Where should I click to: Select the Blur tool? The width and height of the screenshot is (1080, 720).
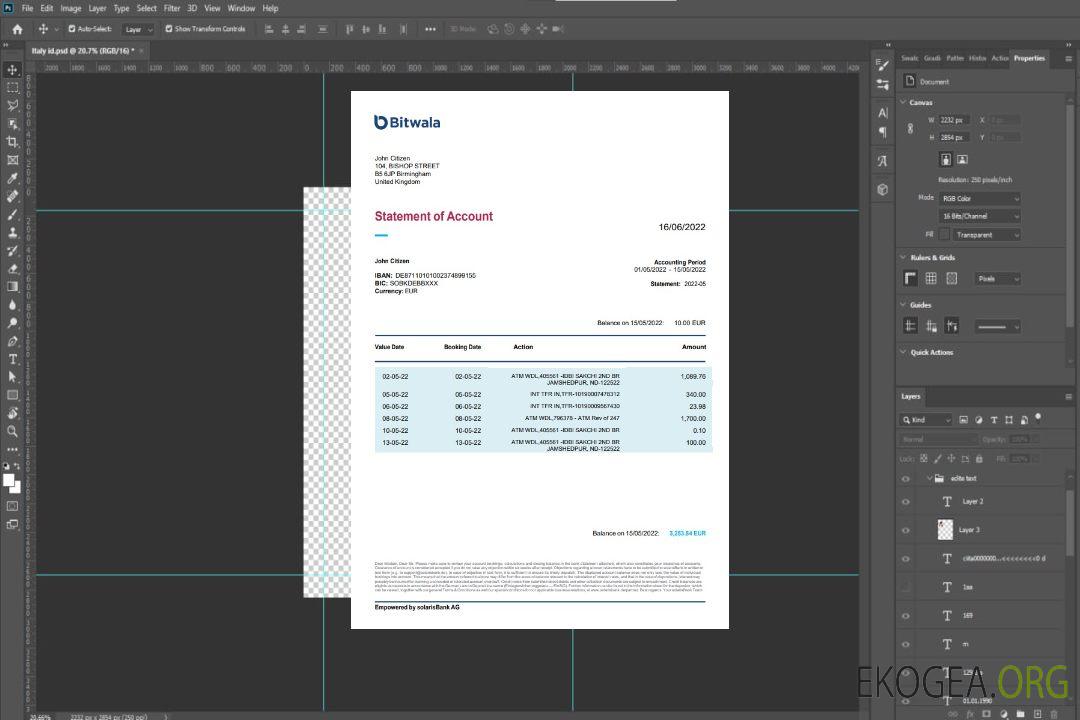[x=12, y=305]
